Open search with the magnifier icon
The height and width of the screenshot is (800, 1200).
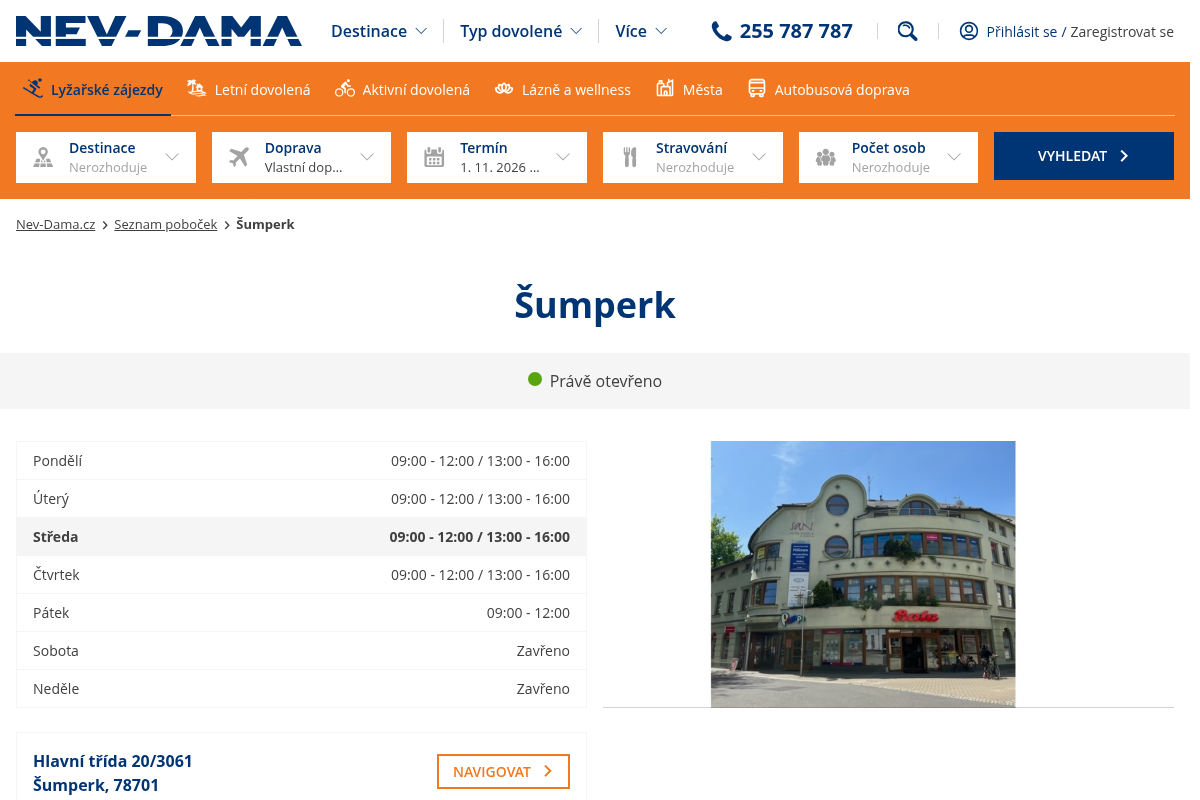point(907,31)
